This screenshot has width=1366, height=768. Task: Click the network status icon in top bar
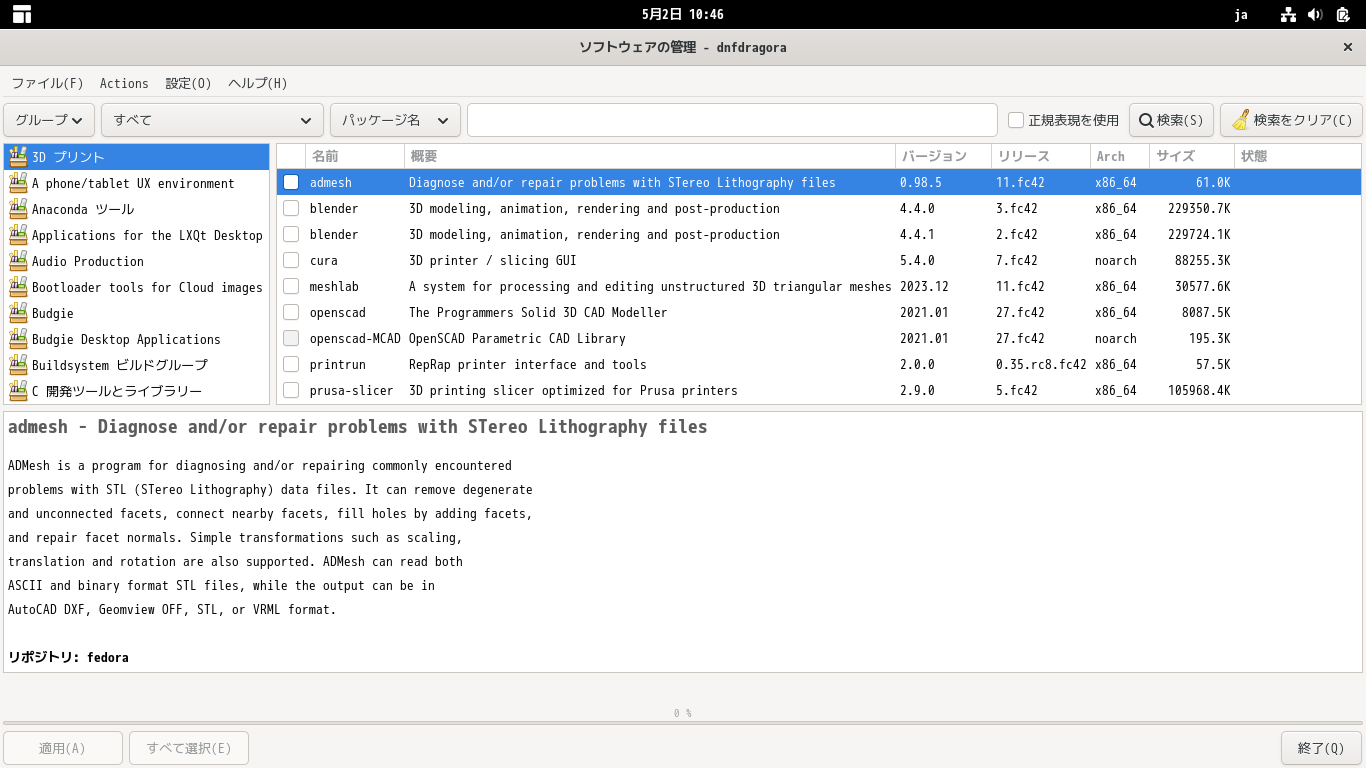coord(1288,14)
